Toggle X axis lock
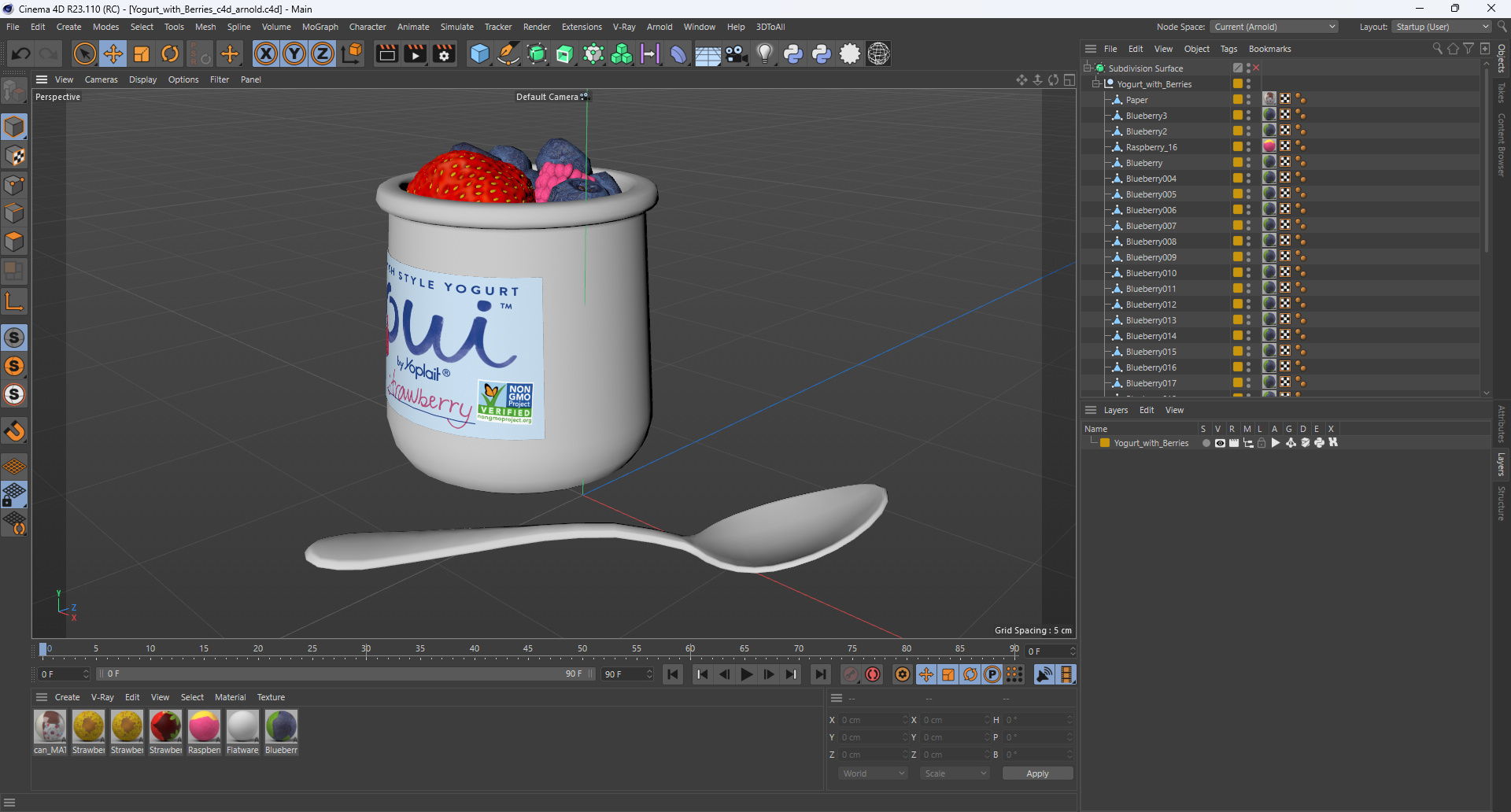The image size is (1511, 812). 266,54
